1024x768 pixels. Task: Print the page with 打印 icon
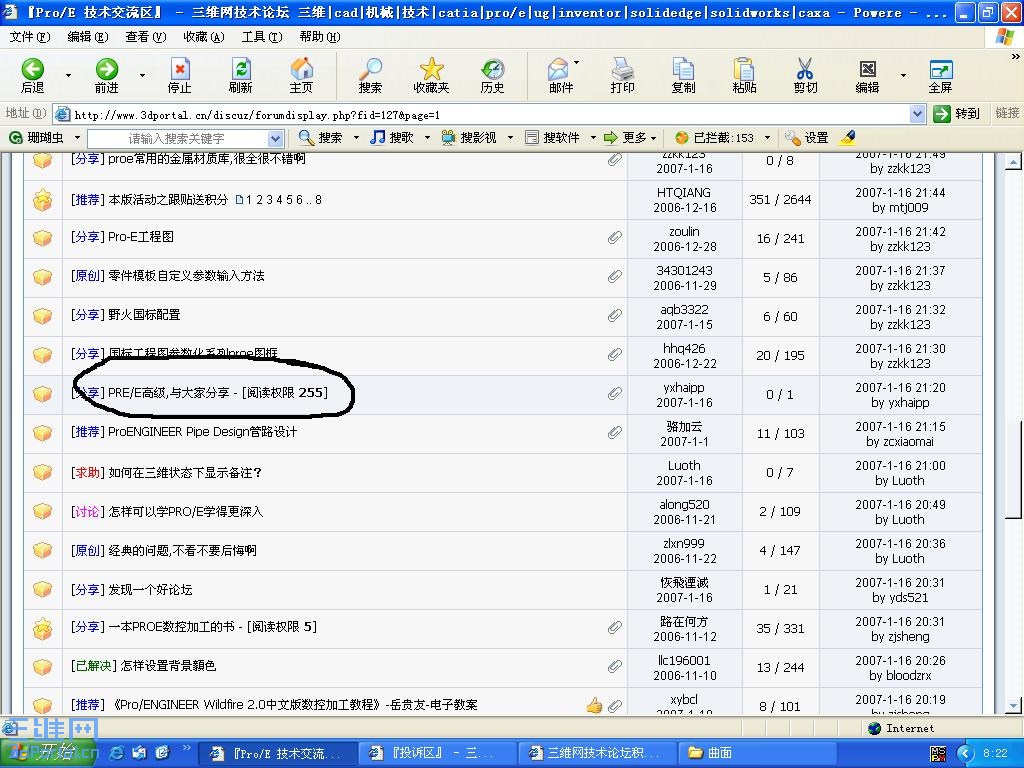pos(622,76)
